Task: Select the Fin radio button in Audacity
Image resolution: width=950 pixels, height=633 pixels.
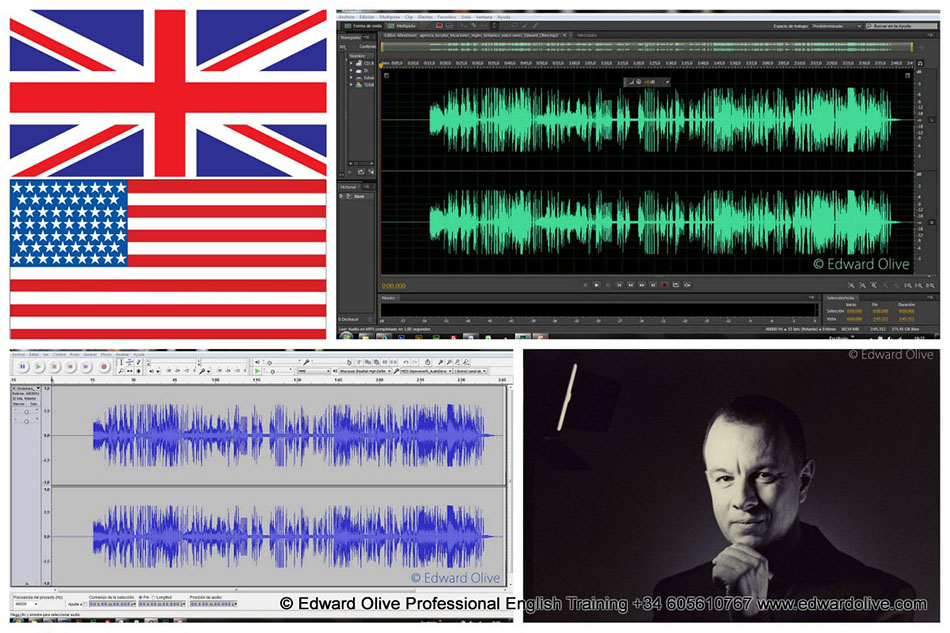Action: click(x=141, y=597)
